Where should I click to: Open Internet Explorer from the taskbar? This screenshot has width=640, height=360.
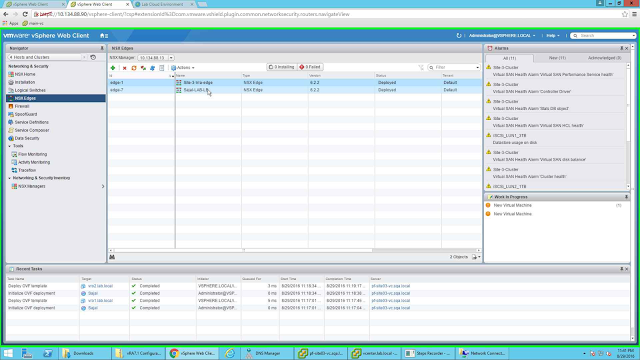point(230,353)
